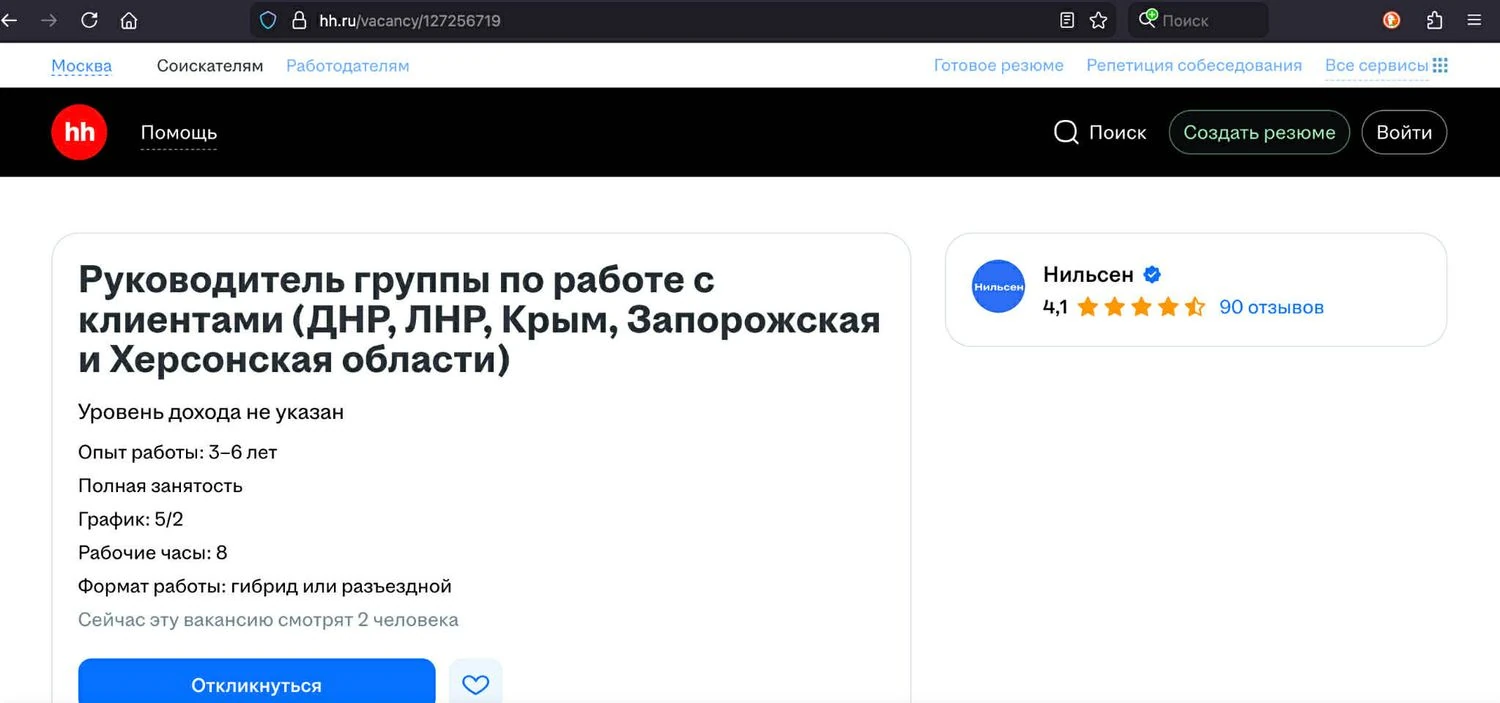Open the 90 отзывов link
Image resolution: width=1500 pixels, height=703 pixels.
(1271, 307)
